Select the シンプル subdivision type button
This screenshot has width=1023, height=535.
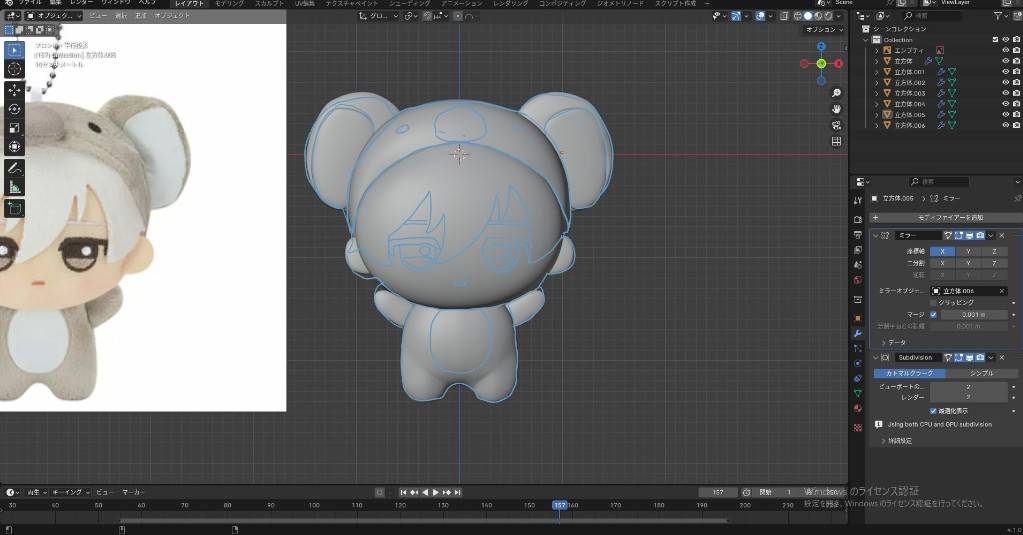(981, 373)
